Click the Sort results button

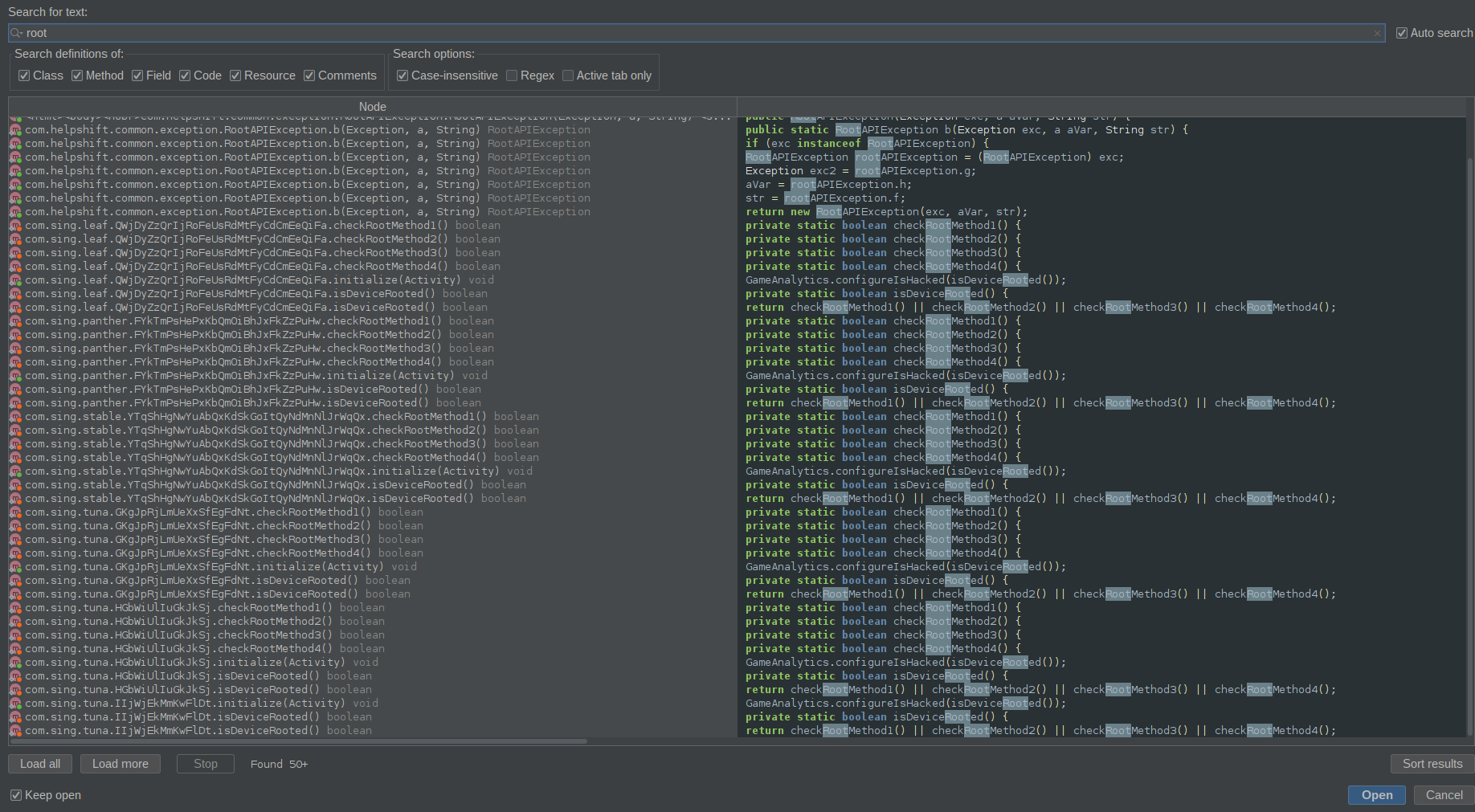pyautogui.click(x=1432, y=764)
